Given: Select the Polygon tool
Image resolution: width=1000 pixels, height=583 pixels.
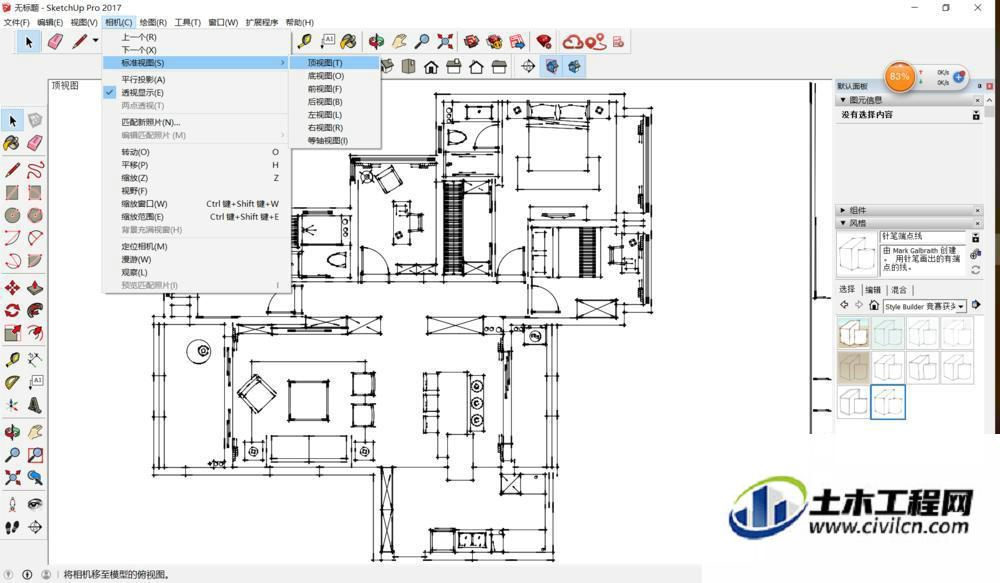Looking at the screenshot, I should pyautogui.click(x=35, y=215).
